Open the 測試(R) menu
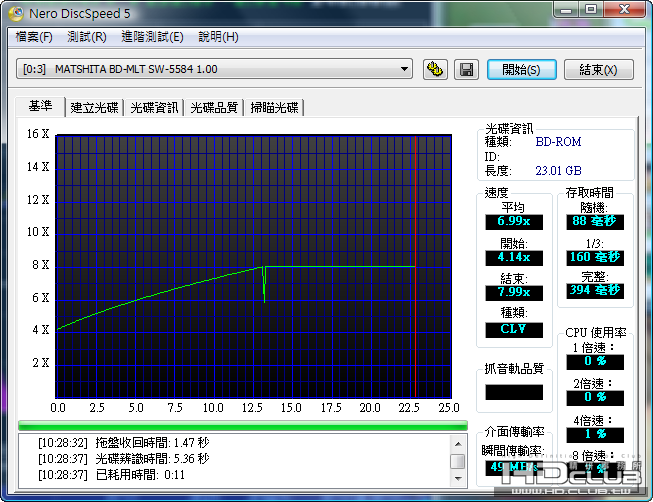Viewport: 653px width, 502px height. [87, 37]
